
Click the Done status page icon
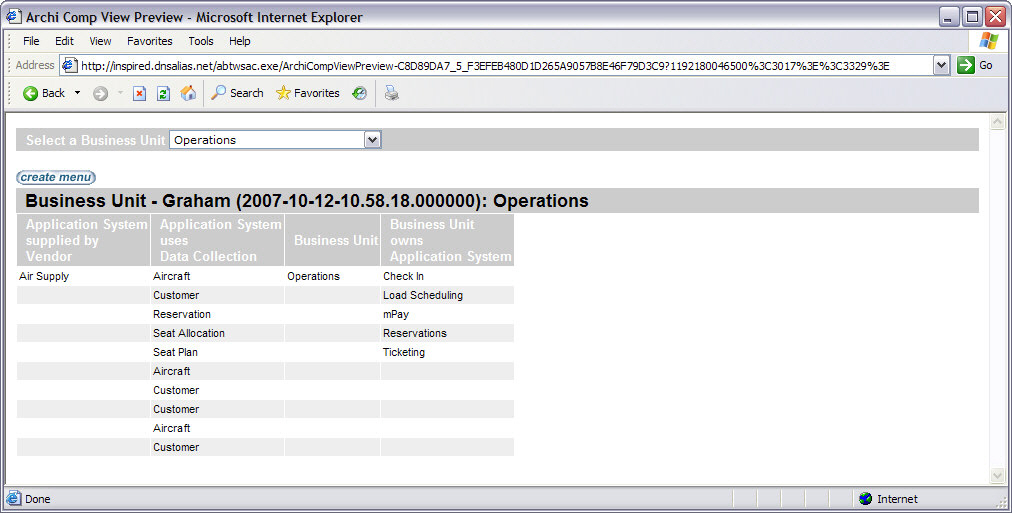(14, 499)
